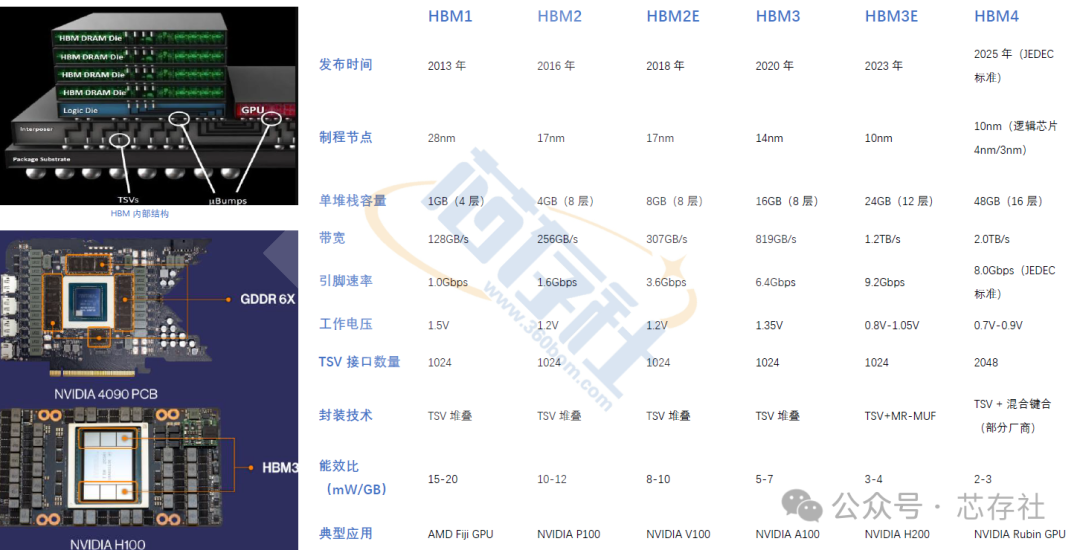Screen dimensions: 1080x550
Task: Click the HBM3E column header
Action: (891, 17)
